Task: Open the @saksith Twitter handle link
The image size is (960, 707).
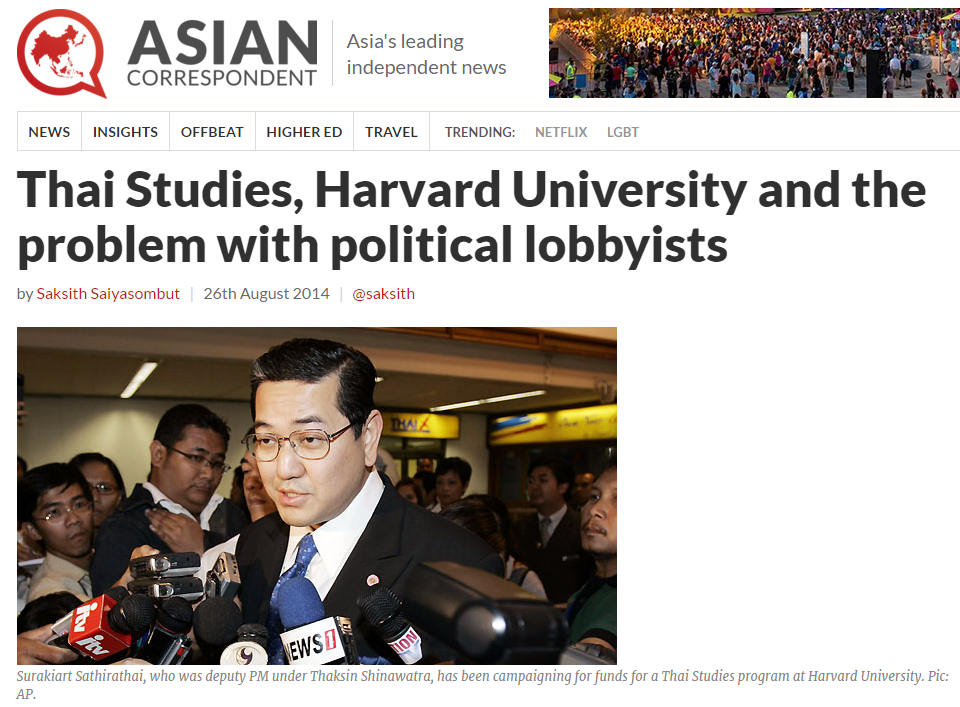Action: coord(383,294)
